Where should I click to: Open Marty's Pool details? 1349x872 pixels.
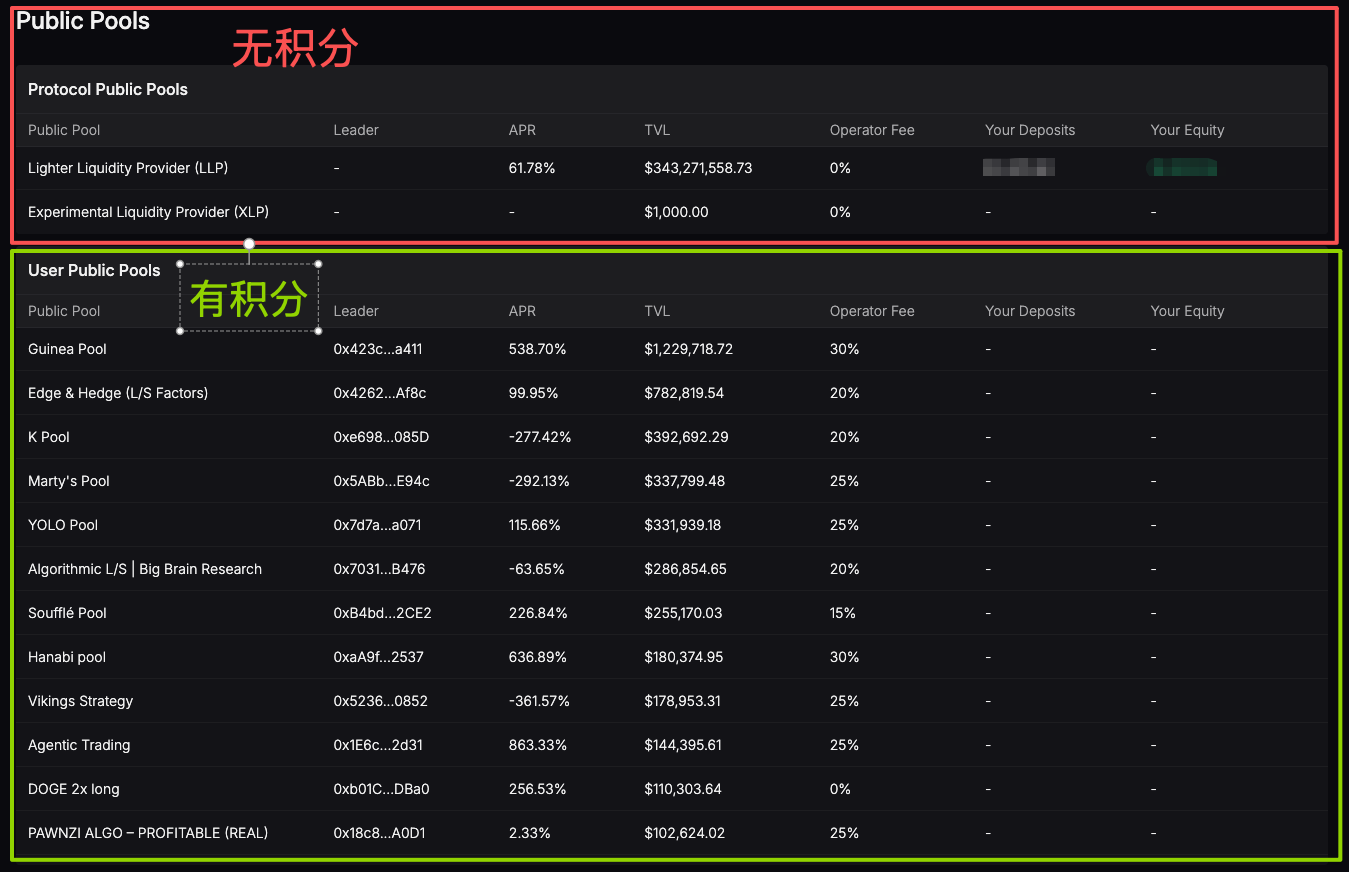(x=68, y=481)
